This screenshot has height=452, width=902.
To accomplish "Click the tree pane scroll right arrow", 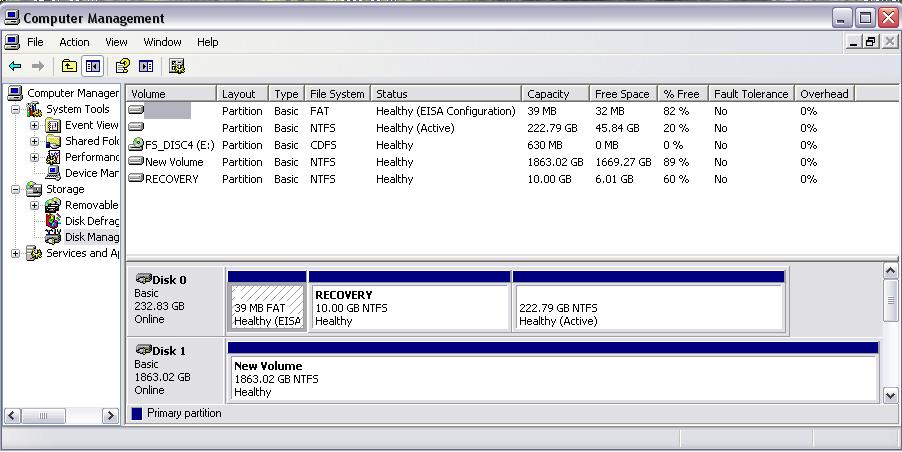I will [x=110, y=415].
